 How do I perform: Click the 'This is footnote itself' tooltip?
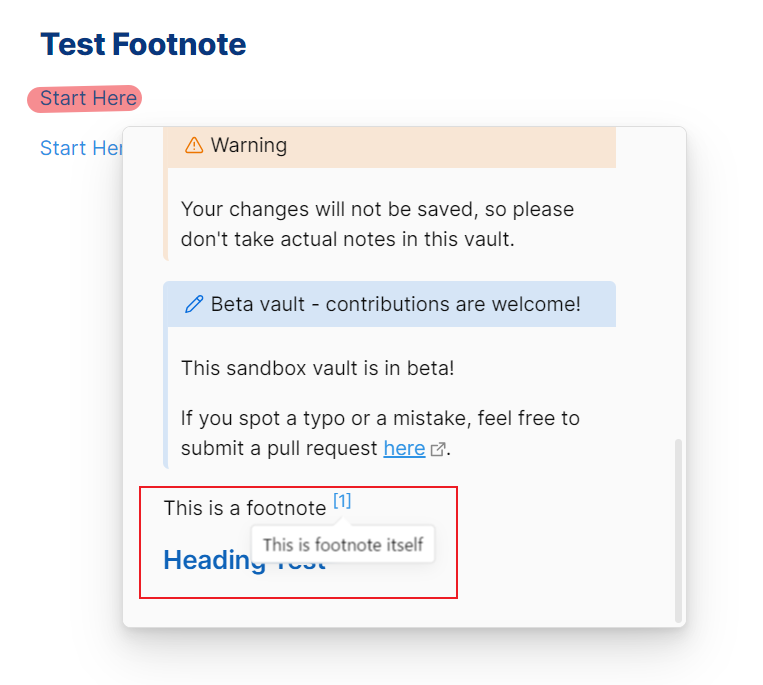coord(343,545)
